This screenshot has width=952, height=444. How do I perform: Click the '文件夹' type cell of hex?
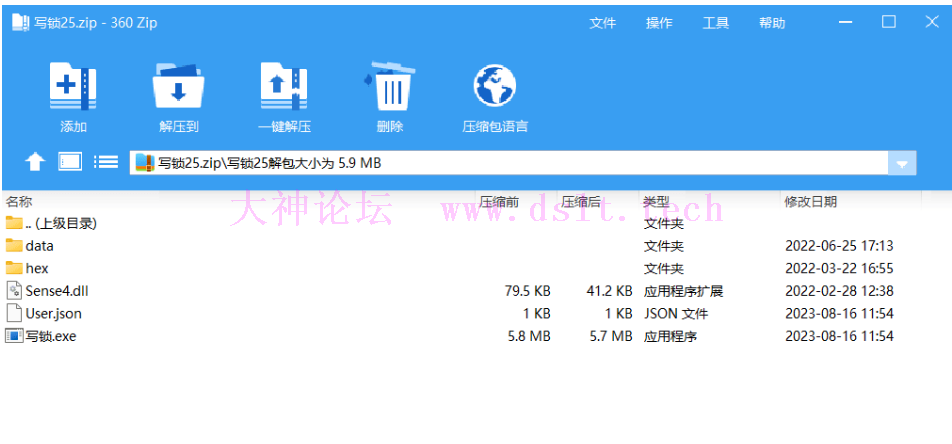coord(664,268)
